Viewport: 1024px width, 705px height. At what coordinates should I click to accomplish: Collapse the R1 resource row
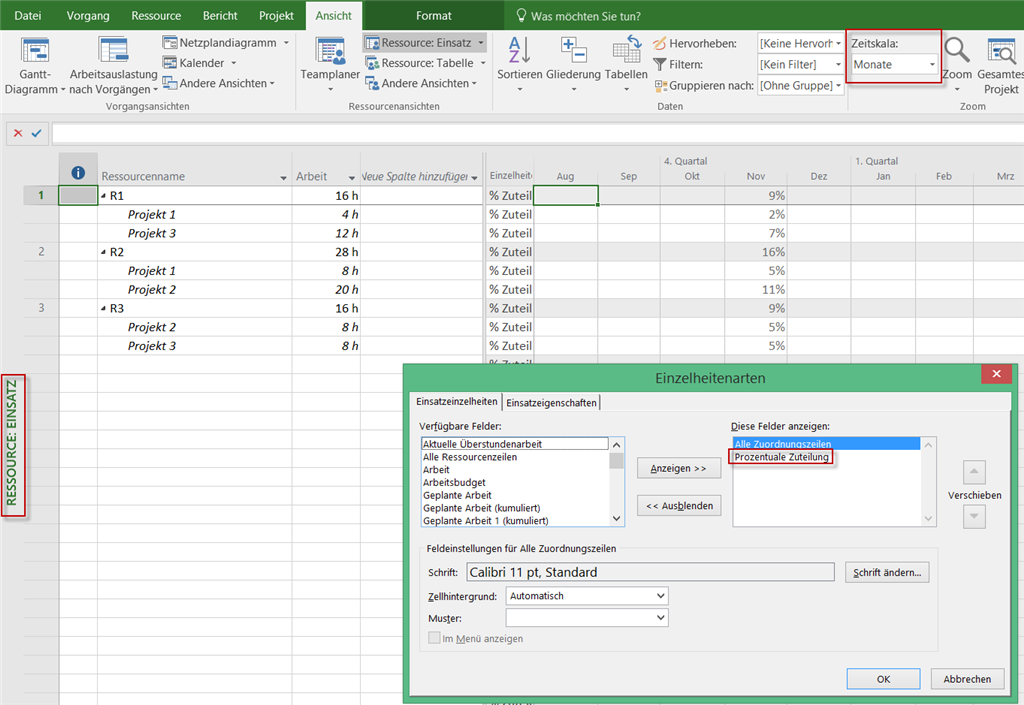pyautogui.click(x=104, y=196)
